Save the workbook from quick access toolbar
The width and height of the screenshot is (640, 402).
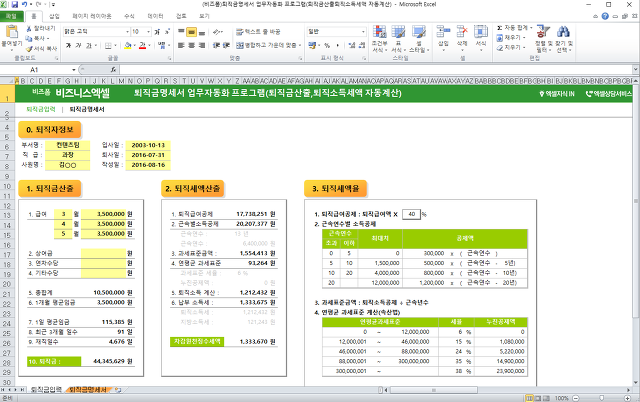(15, 4)
